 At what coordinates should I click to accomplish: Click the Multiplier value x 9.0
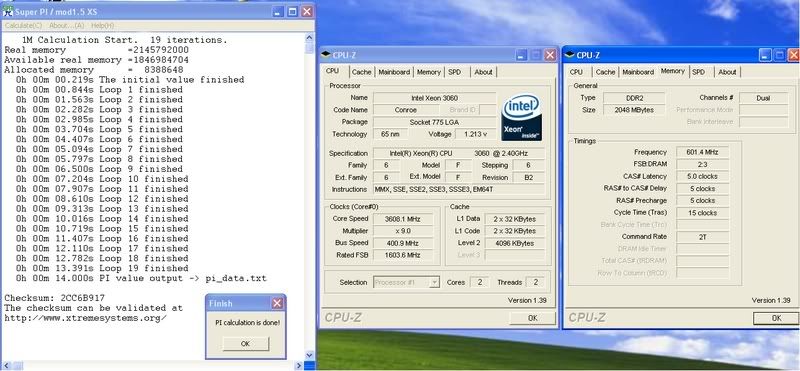[403, 231]
